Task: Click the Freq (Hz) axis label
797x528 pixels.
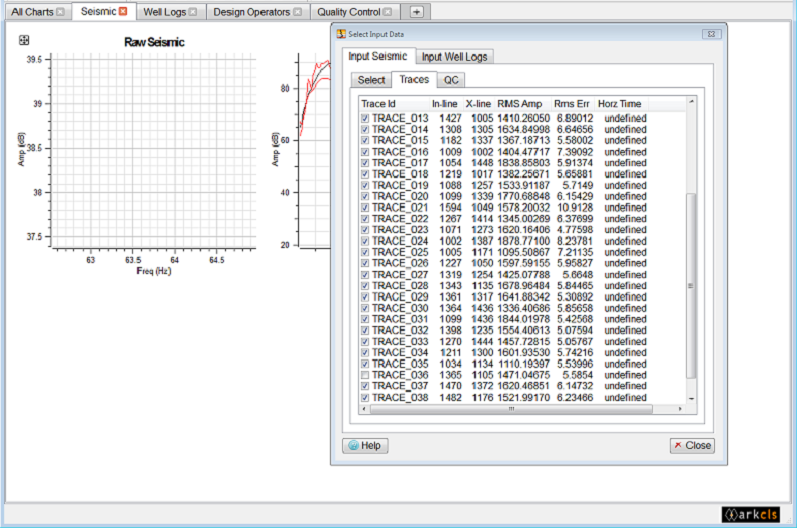Action: [x=154, y=271]
